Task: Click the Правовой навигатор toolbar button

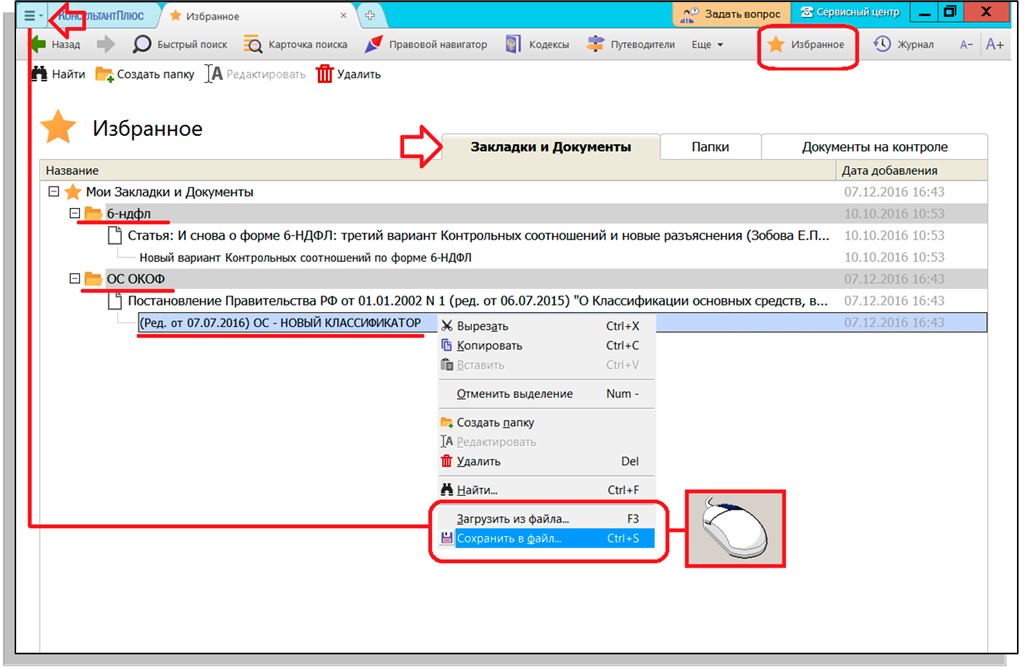Action: pos(426,44)
